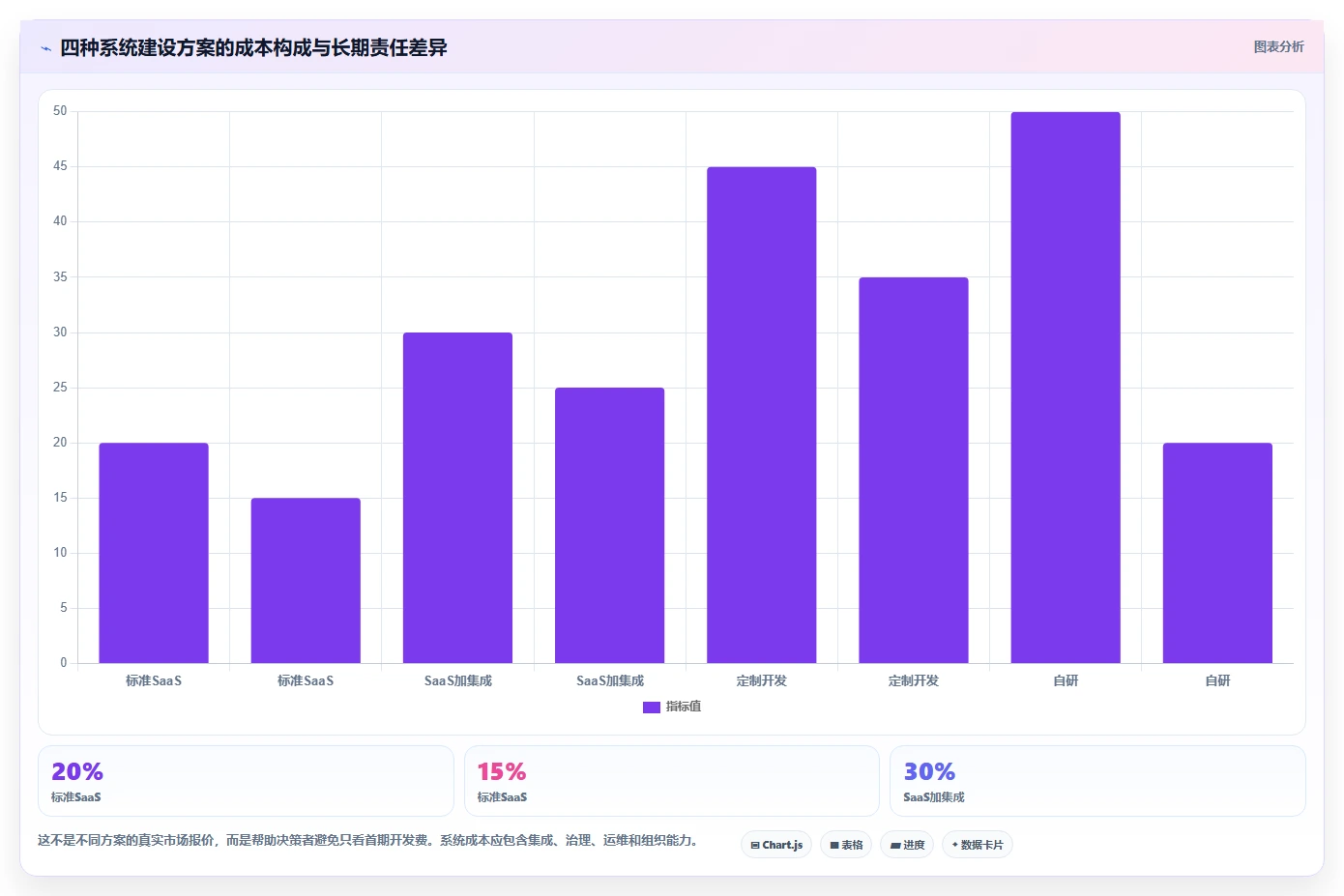Image resolution: width=1344 pixels, height=896 pixels.
Task: Click the 标准SaaS bar reaching 20
Action: point(154,553)
